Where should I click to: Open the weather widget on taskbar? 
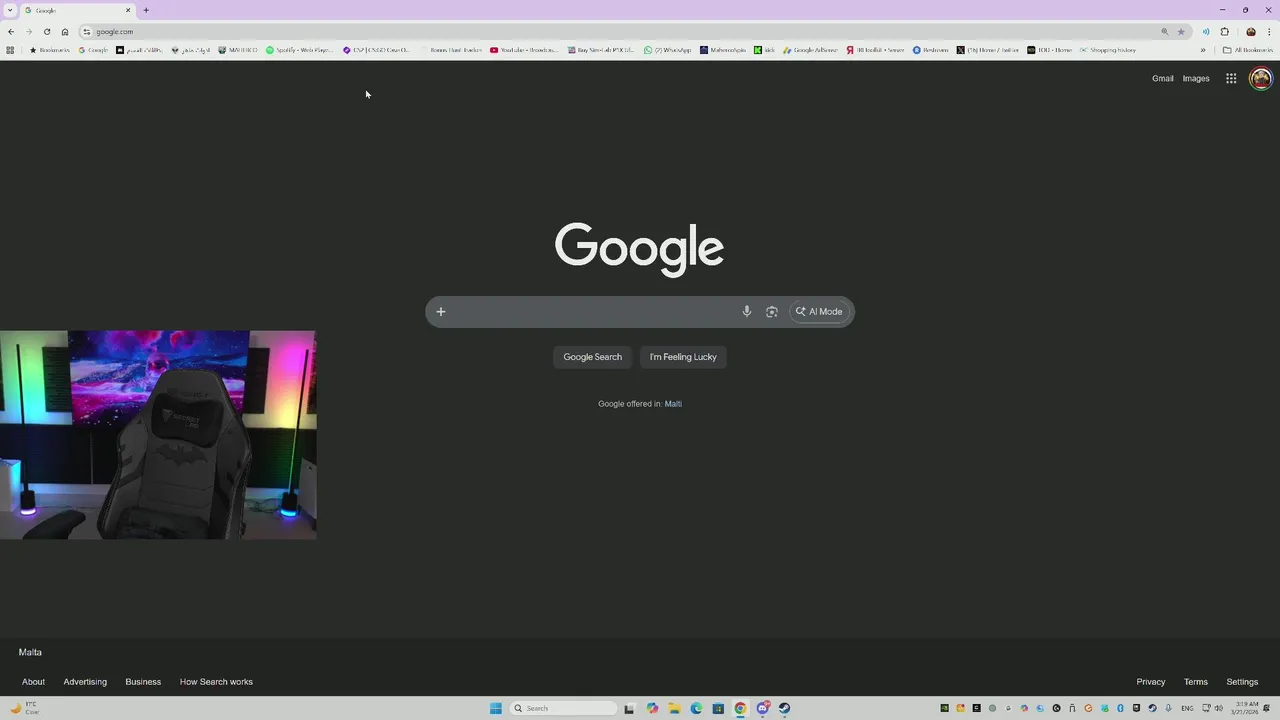[x=24, y=708]
